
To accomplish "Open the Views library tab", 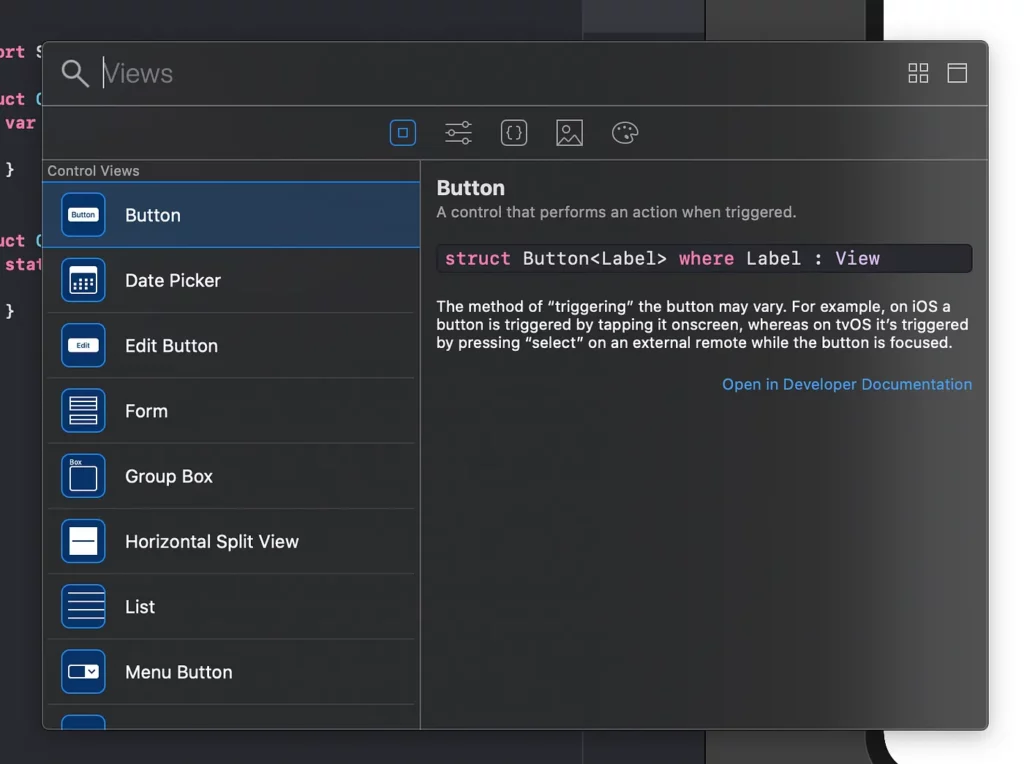I will coord(403,133).
